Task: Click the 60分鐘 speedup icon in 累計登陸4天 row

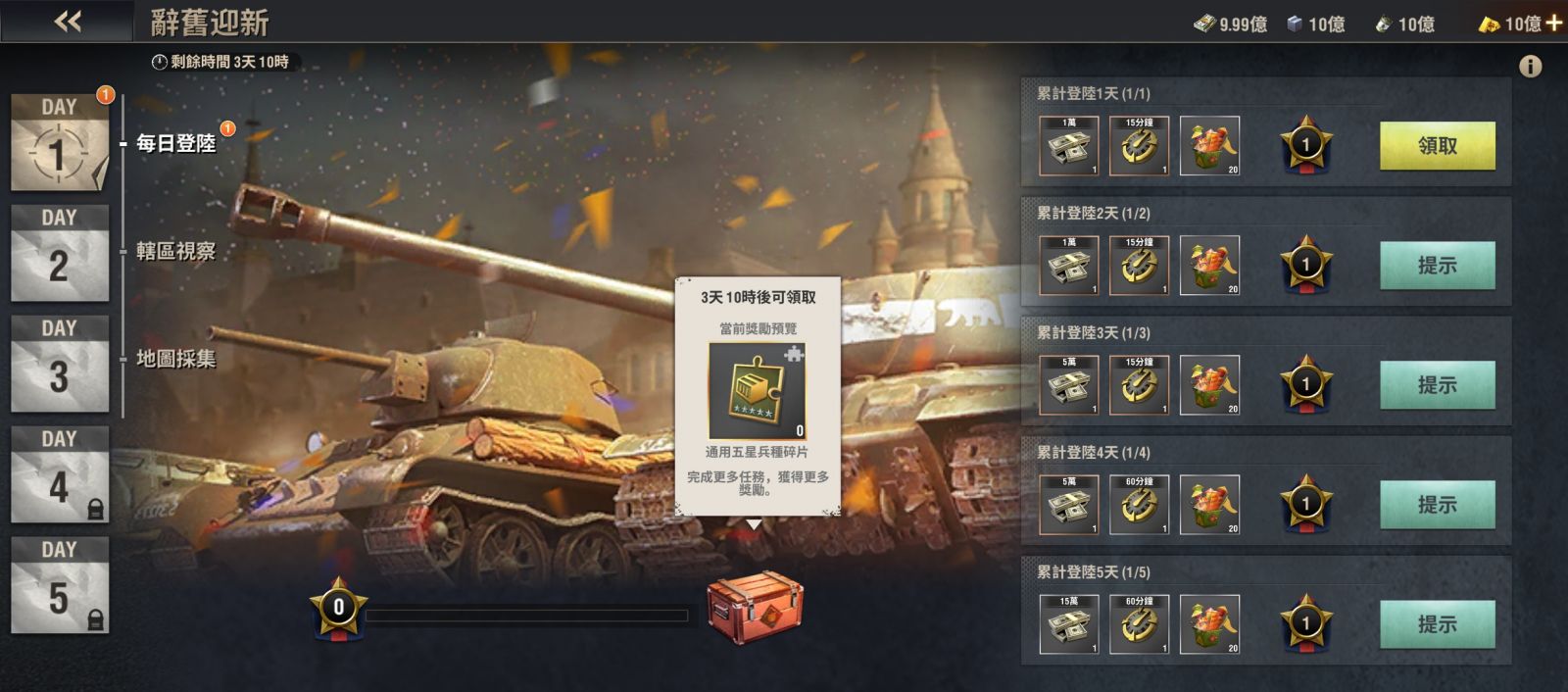Action: (x=1139, y=505)
